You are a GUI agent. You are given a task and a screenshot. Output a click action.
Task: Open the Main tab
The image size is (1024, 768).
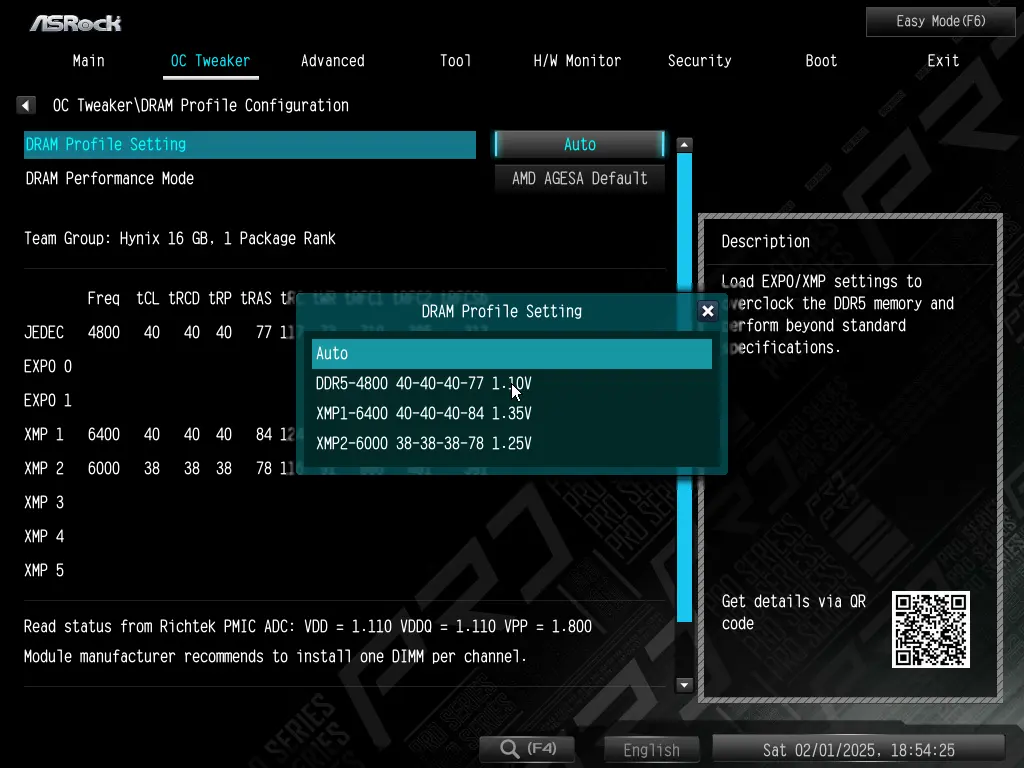[88, 61]
